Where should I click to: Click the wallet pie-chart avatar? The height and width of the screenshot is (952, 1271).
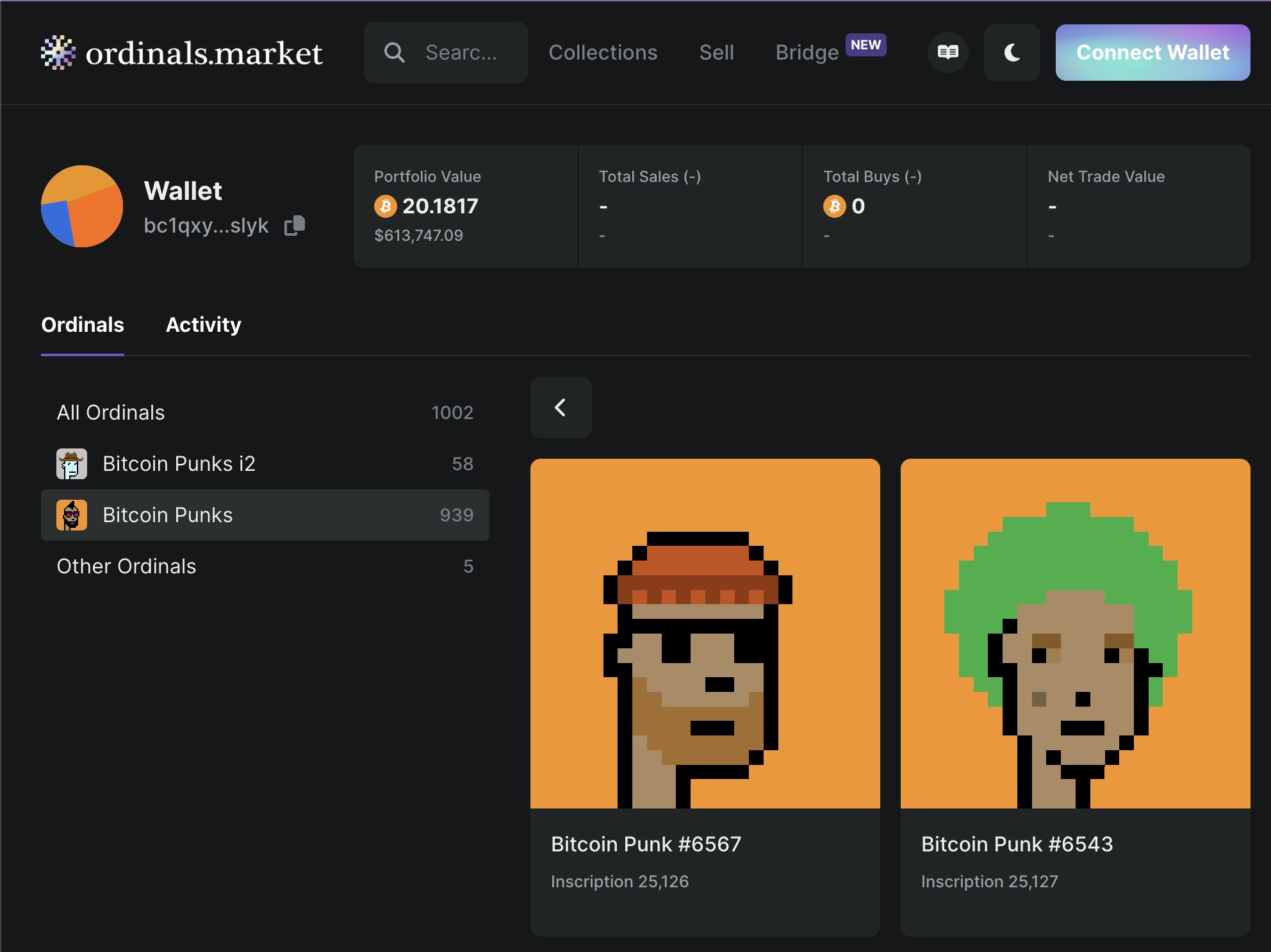(x=82, y=206)
